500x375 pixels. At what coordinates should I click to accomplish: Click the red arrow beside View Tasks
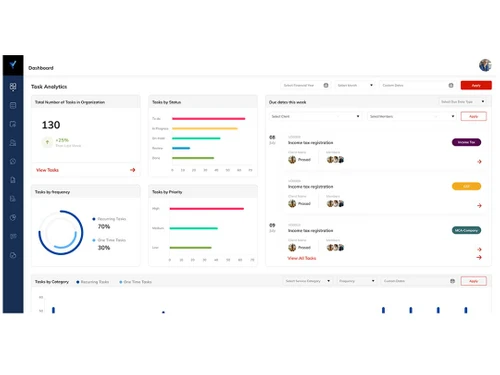pyautogui.click(x=133, y=170)
